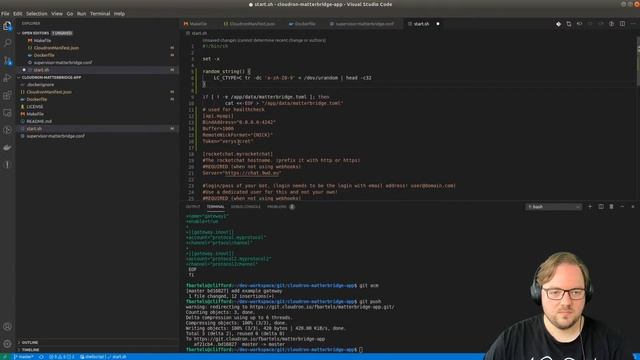This screenshot has width=640, height=360.
Task: Open the Terminal menu
Action: pos(100,13)
